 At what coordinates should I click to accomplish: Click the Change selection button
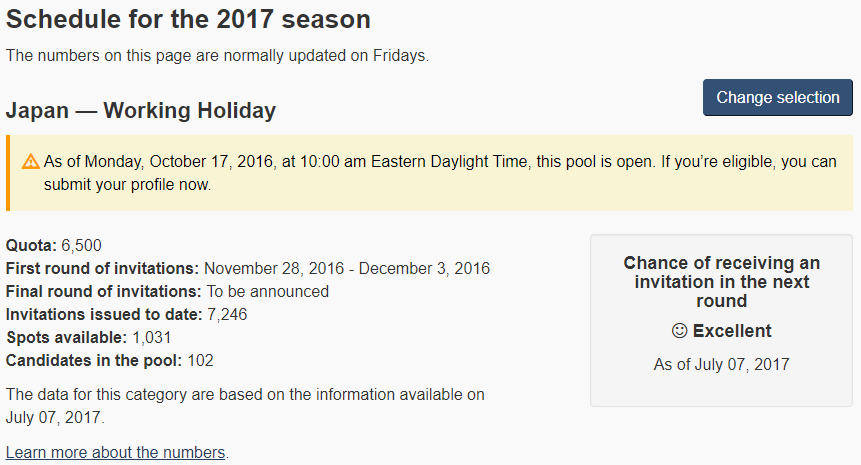pos(777,98)
